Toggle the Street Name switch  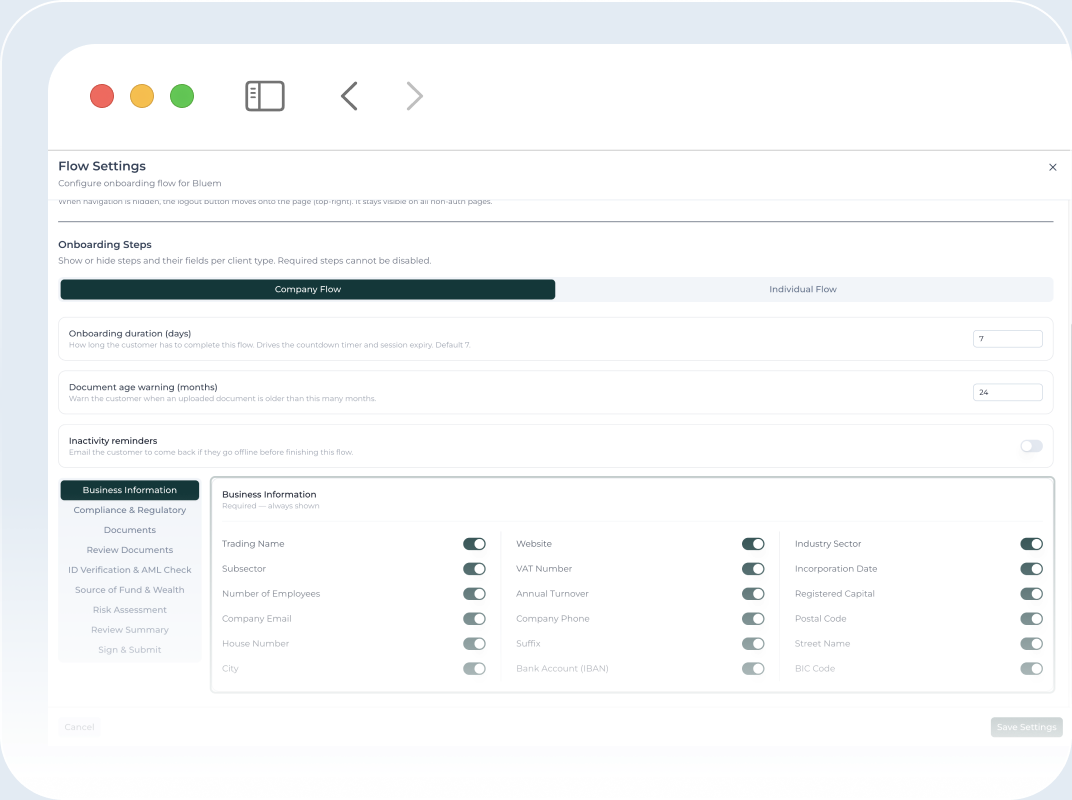(x=1032, y=643)
